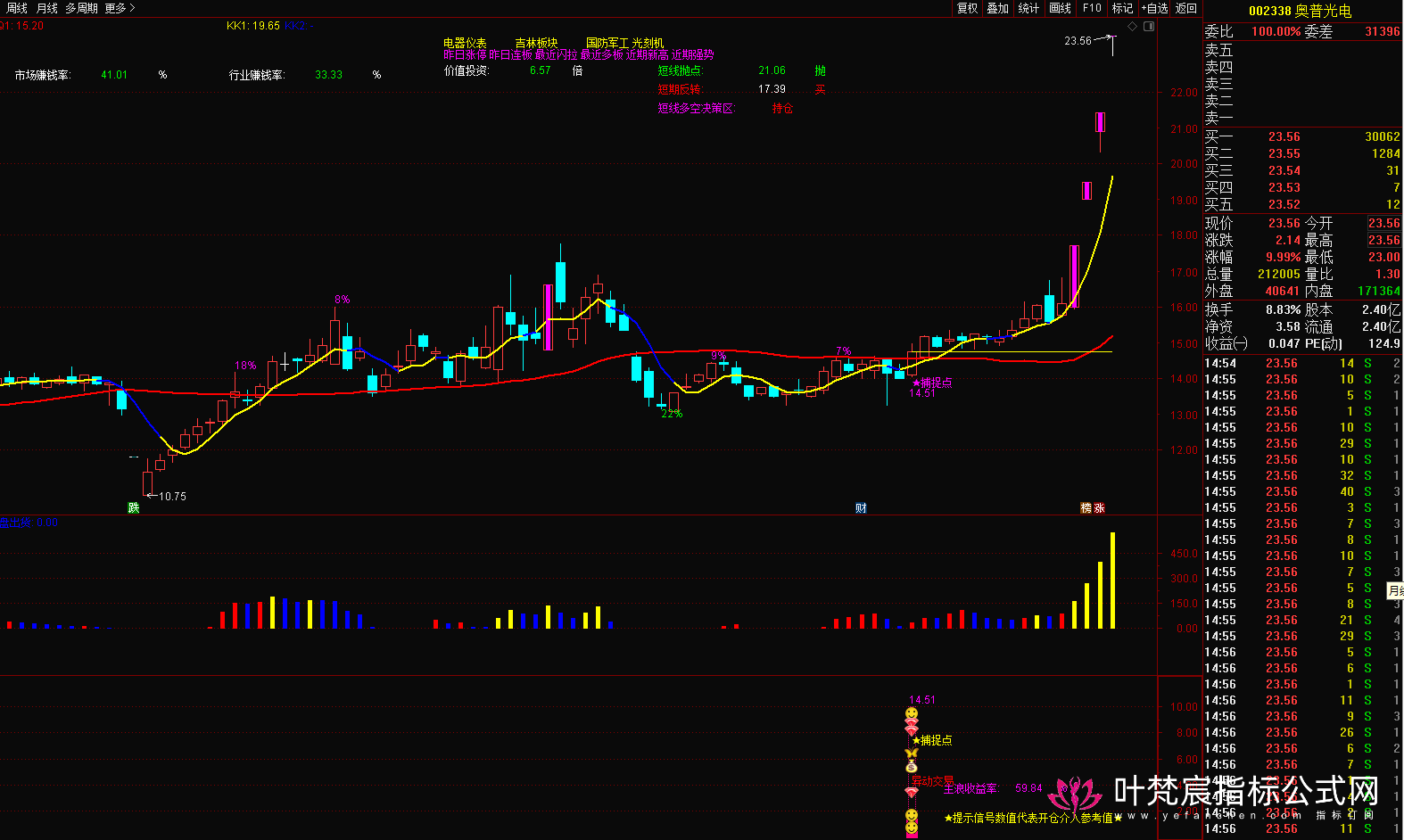Viewport: 1404px width, 840px height.
Task: Open the 多周期 multi-period view
Action: point(81,8)
